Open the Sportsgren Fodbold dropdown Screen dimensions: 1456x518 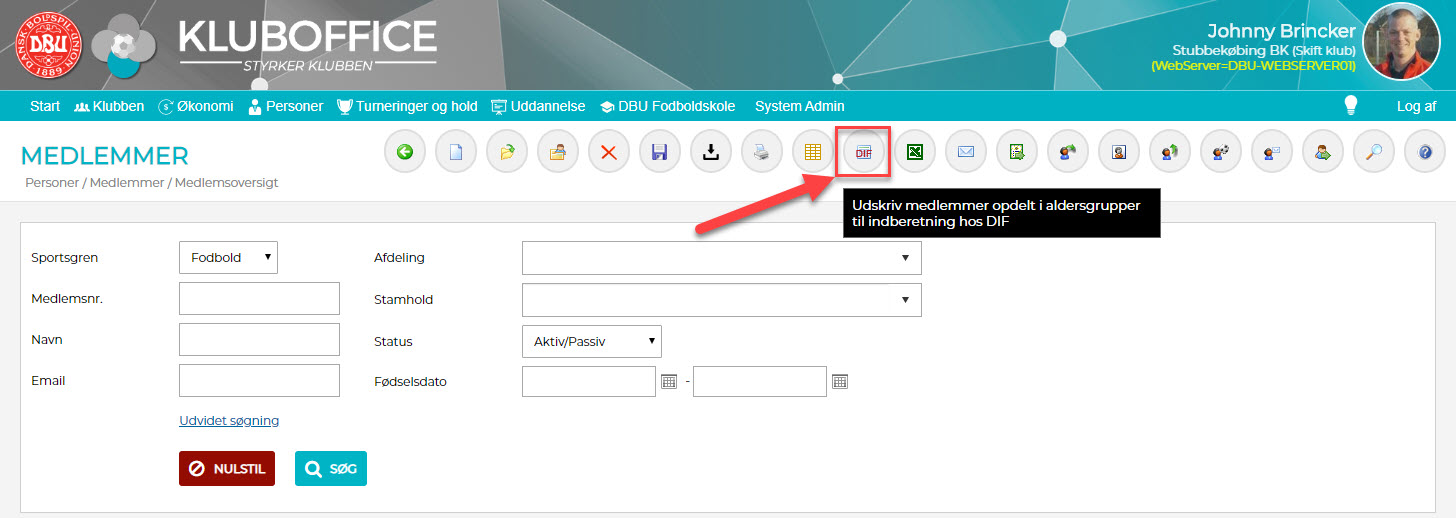point(228,257)
